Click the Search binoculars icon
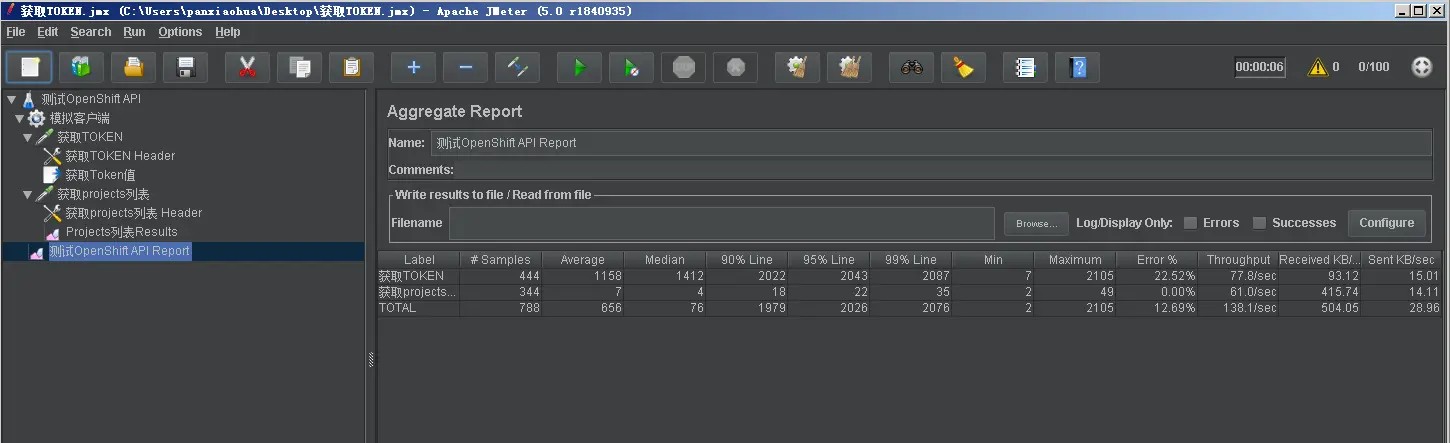The width and height of the screenshot is (1450, 443). tap(911, 68)
